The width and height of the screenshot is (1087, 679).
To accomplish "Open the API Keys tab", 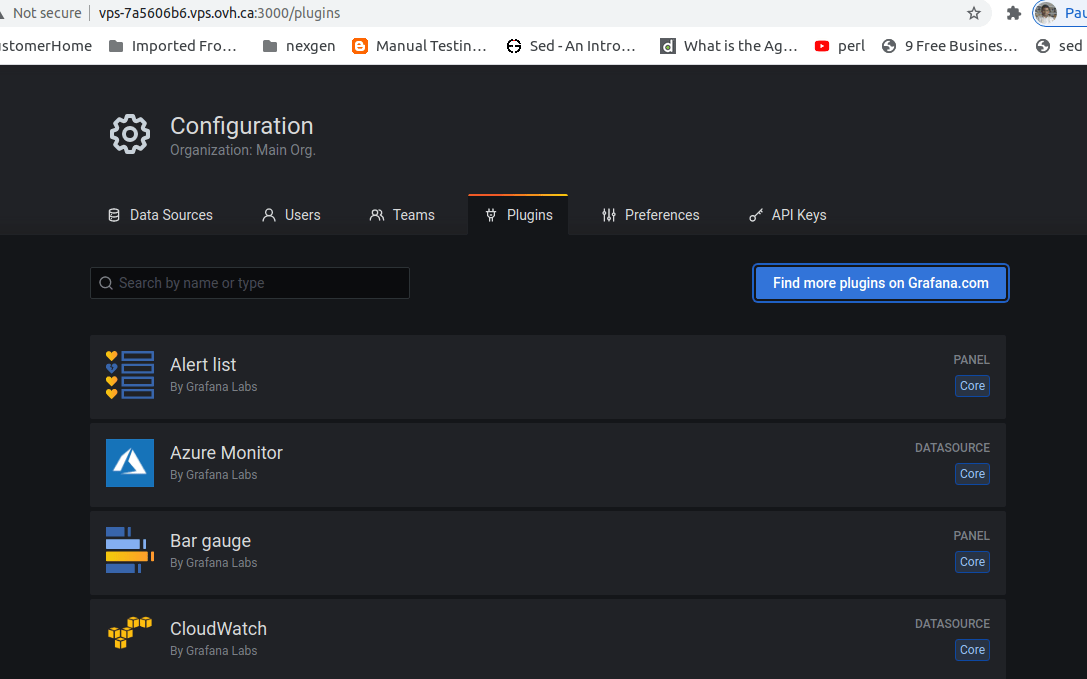I will (x=788, y=215).
